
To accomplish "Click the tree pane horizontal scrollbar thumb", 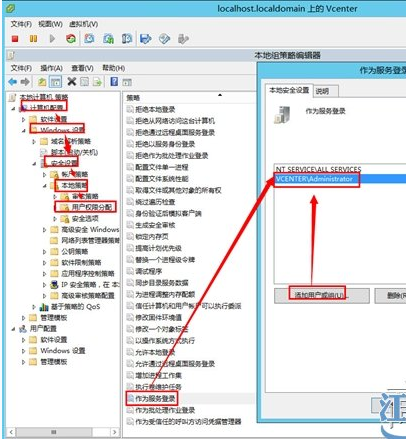I will (54, 432).
